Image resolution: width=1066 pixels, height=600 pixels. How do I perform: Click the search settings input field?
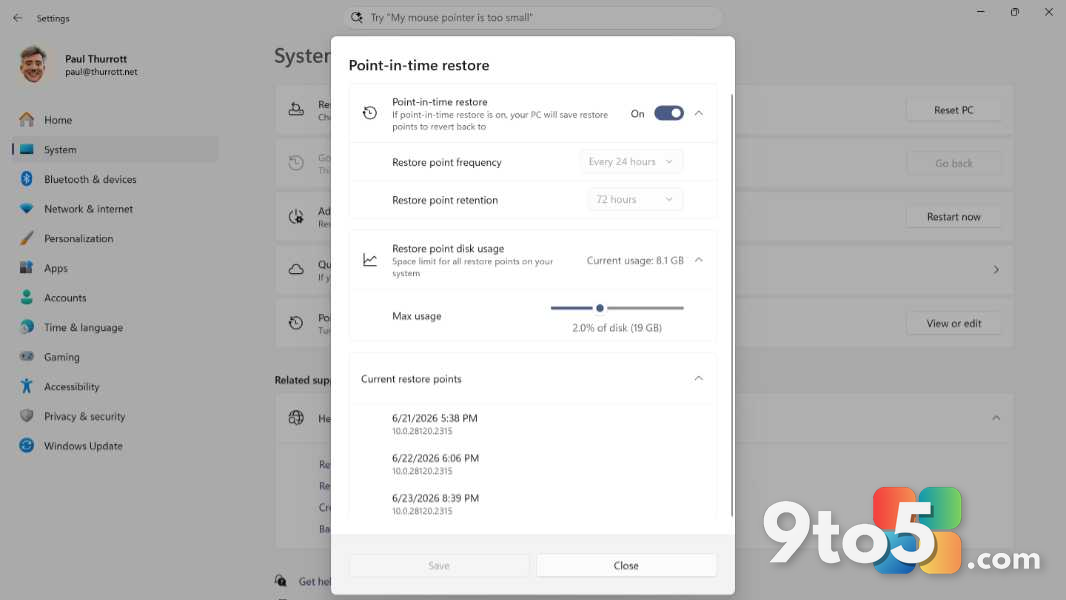533,18
